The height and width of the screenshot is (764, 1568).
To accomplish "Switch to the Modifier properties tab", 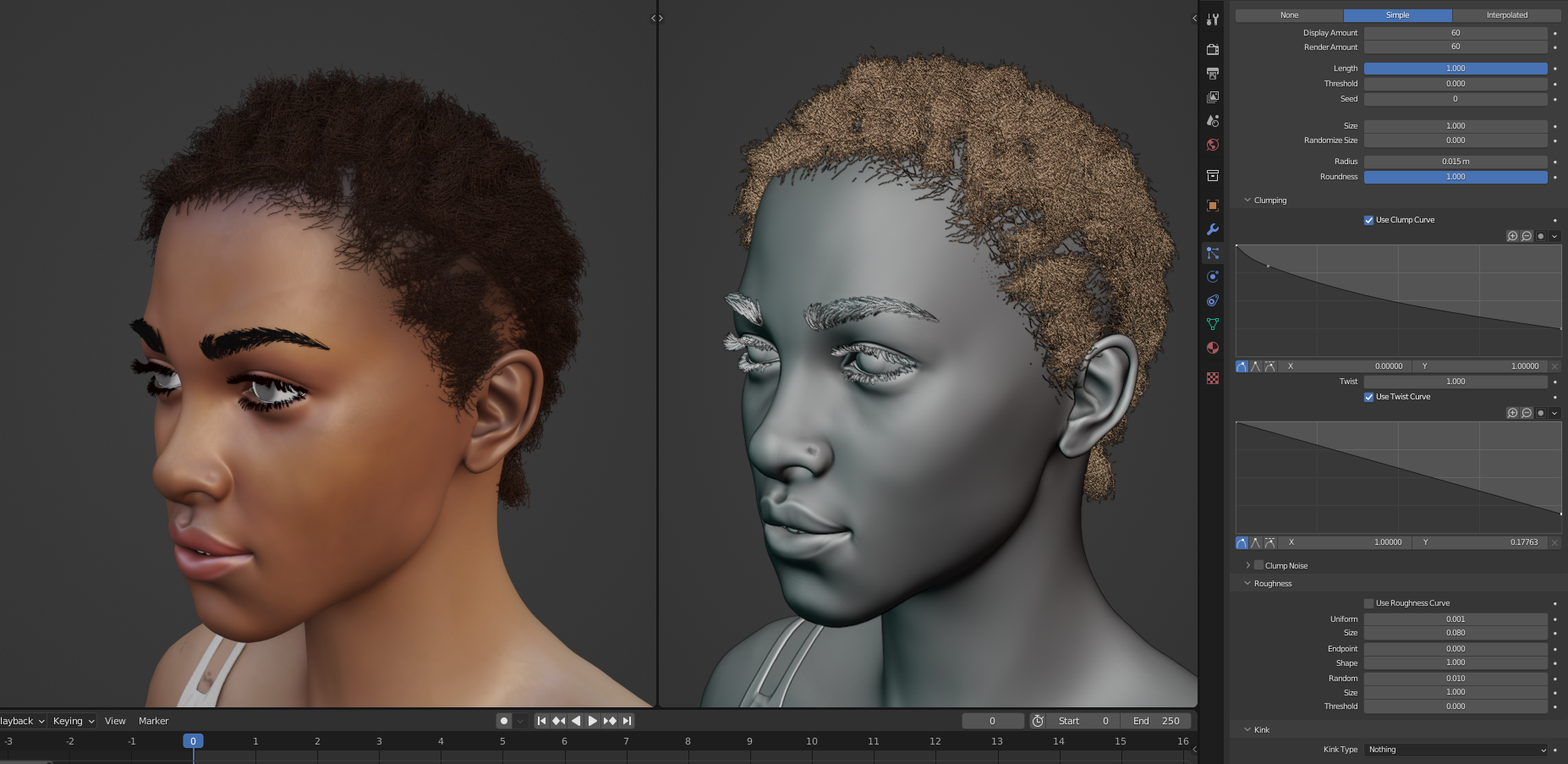I will [x=1213, y=228].
